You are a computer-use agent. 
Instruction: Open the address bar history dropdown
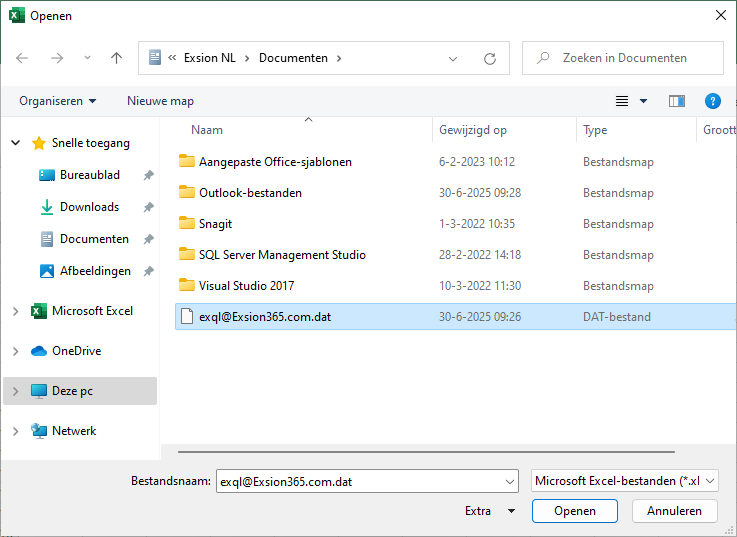point(453,59)
